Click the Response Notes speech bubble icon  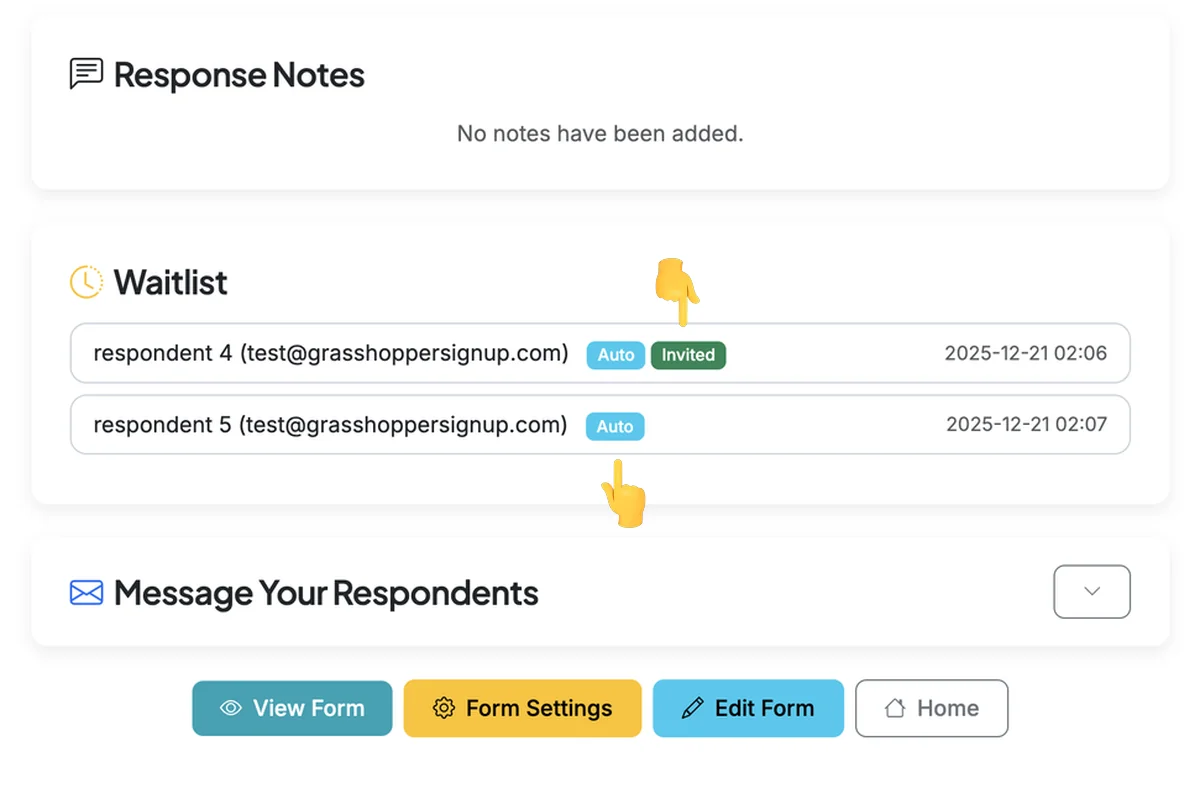[86, 74]
